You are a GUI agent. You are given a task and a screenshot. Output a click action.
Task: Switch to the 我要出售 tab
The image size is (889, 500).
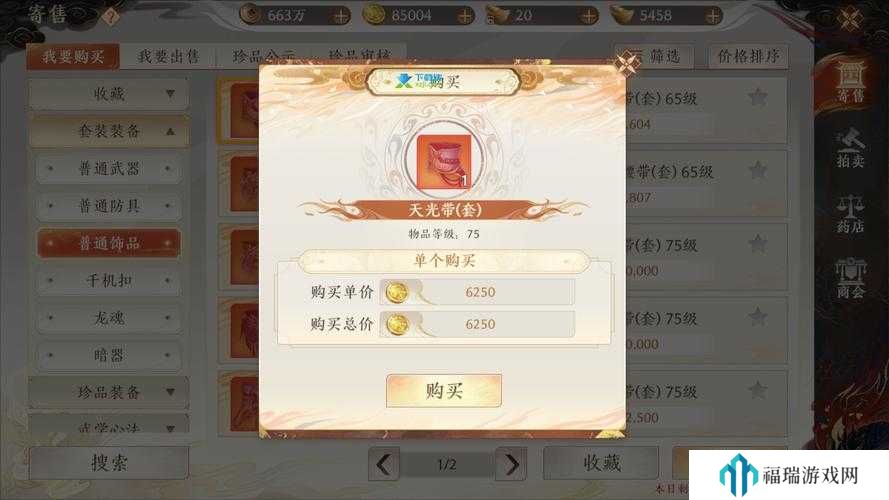coord(168,56)
